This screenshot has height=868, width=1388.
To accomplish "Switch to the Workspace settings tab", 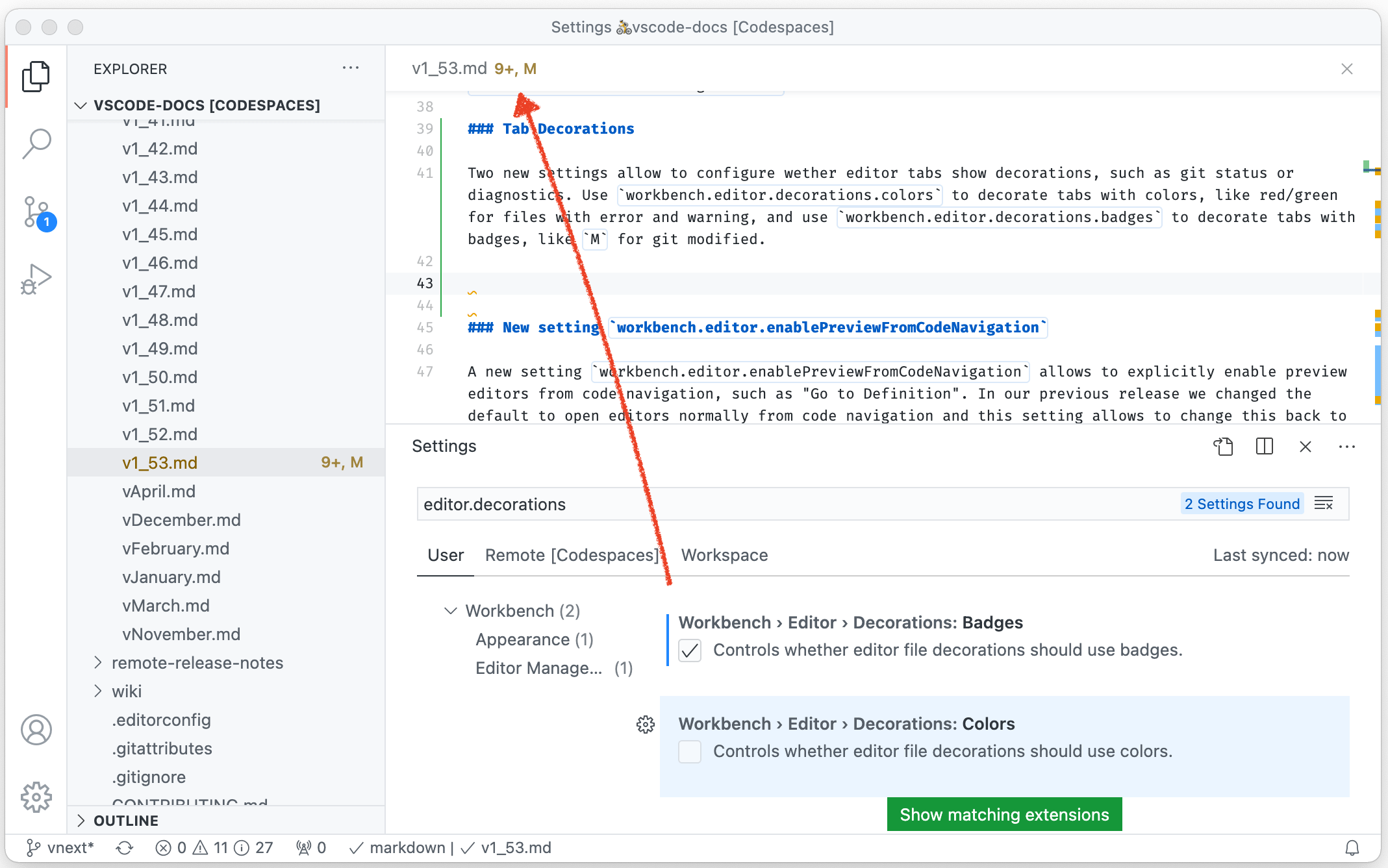I will [725, 555].
